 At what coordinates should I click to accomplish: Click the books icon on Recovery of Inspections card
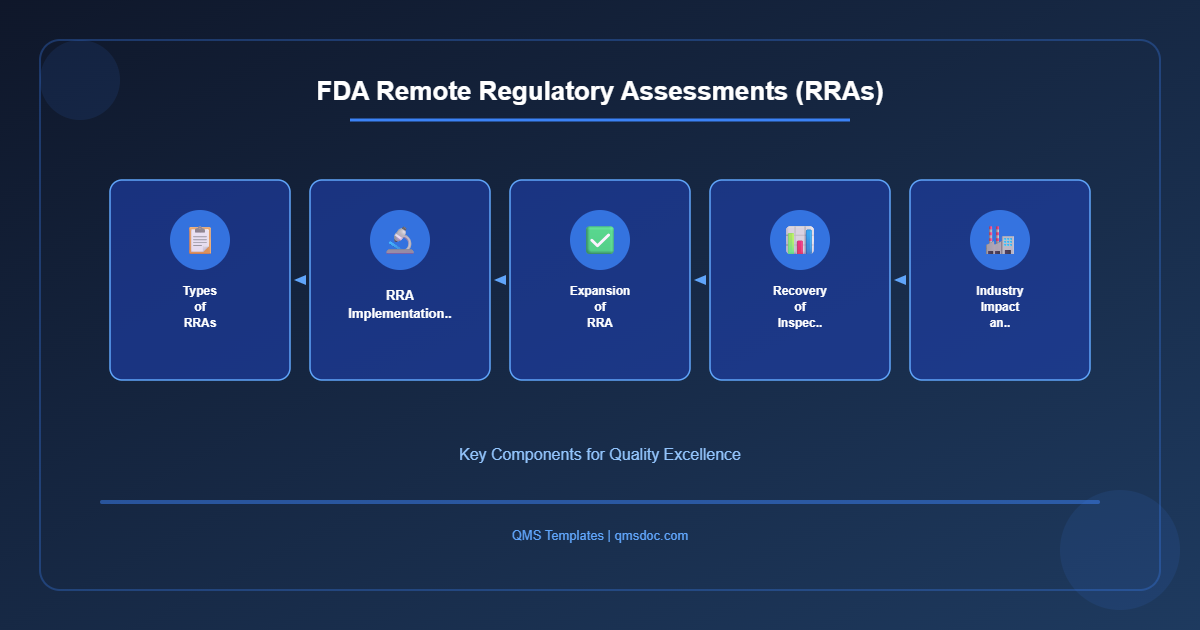799,239
